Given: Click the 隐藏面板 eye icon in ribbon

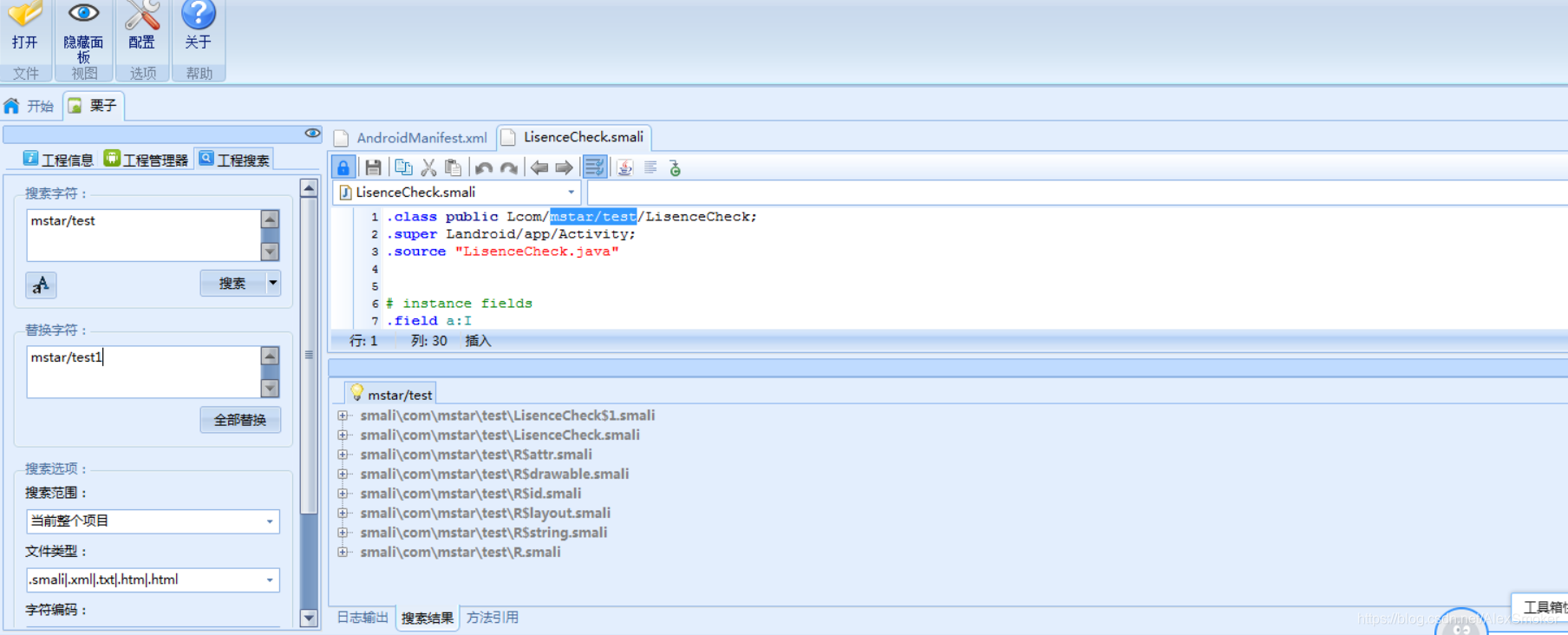Looking at the screenshot, I should pos(83,14).
